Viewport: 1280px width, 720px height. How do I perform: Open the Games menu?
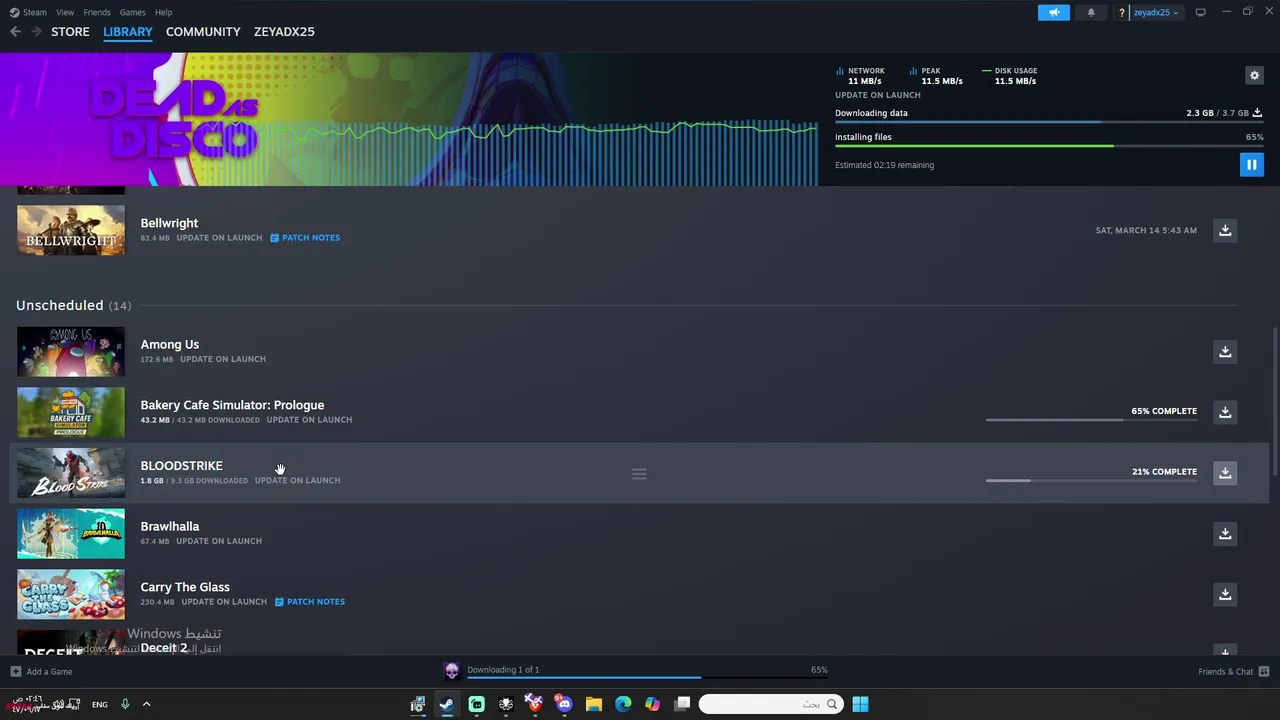(x=132, y=12)
